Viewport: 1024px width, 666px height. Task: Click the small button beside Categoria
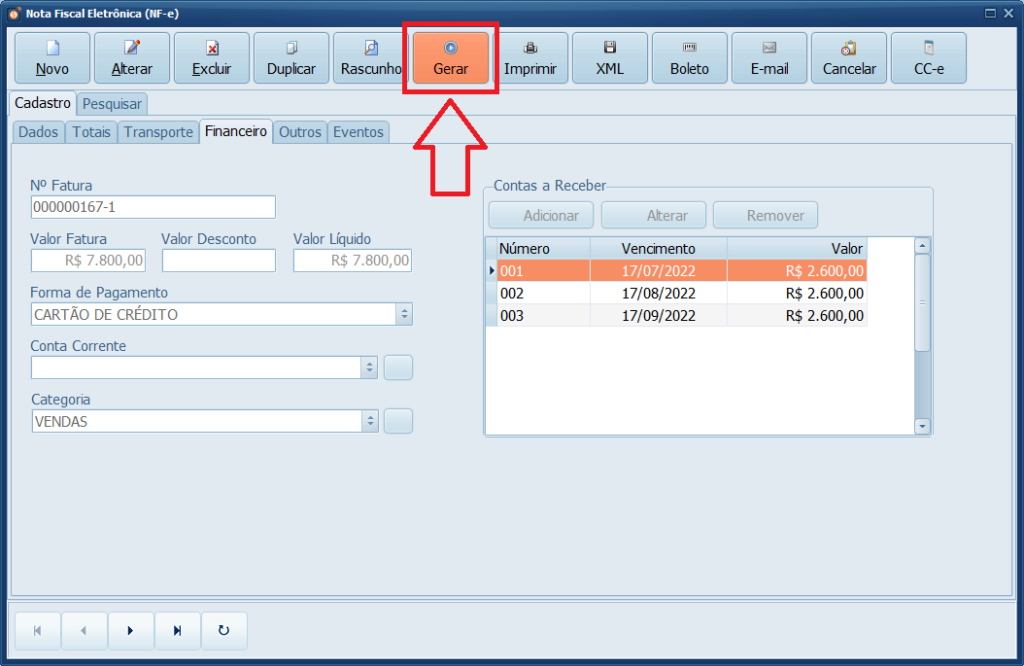398,422
